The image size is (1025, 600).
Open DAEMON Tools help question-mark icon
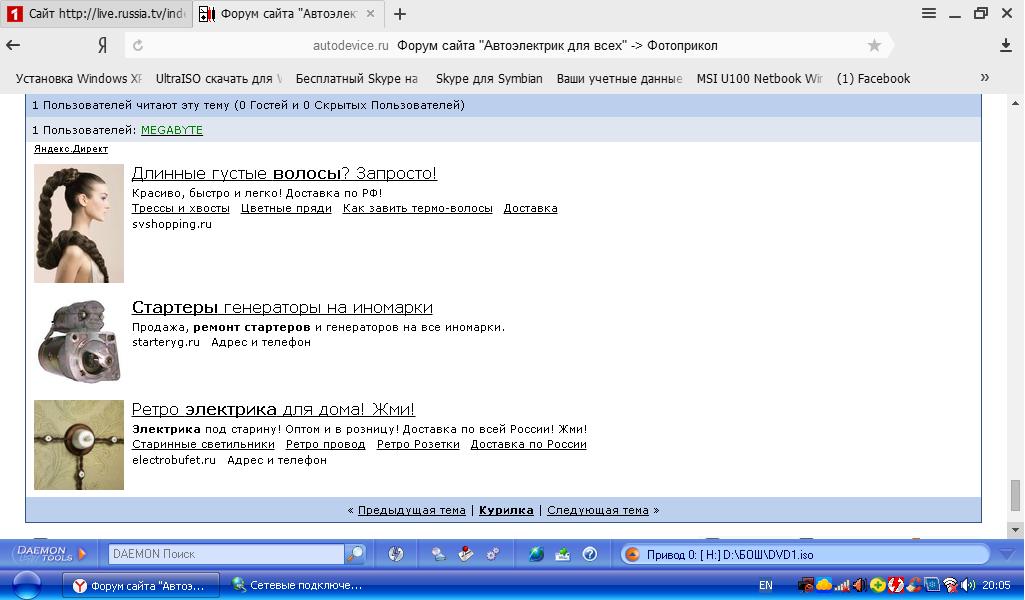point(590,554)
